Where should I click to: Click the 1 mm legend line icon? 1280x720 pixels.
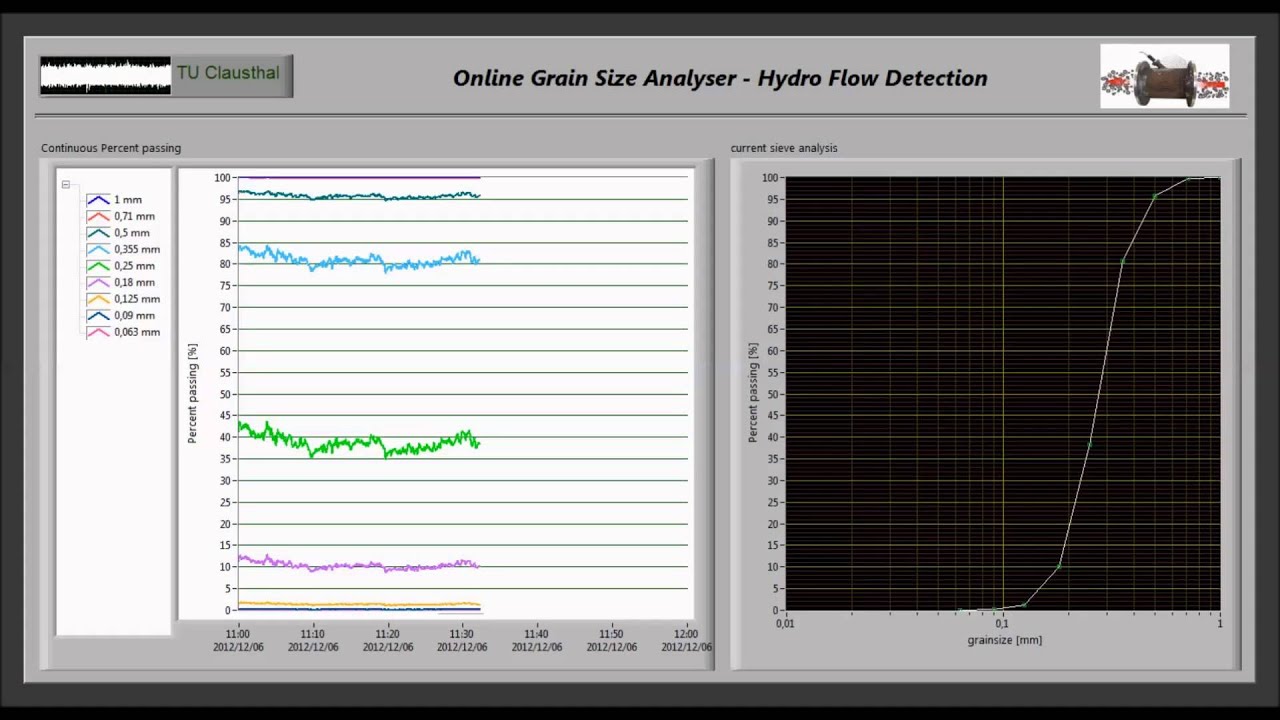pyautogui.click(x=98, y=200)
